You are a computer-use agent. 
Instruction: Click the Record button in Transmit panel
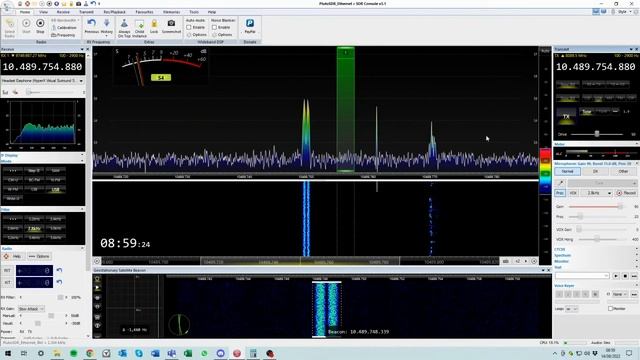pos(626,193)
